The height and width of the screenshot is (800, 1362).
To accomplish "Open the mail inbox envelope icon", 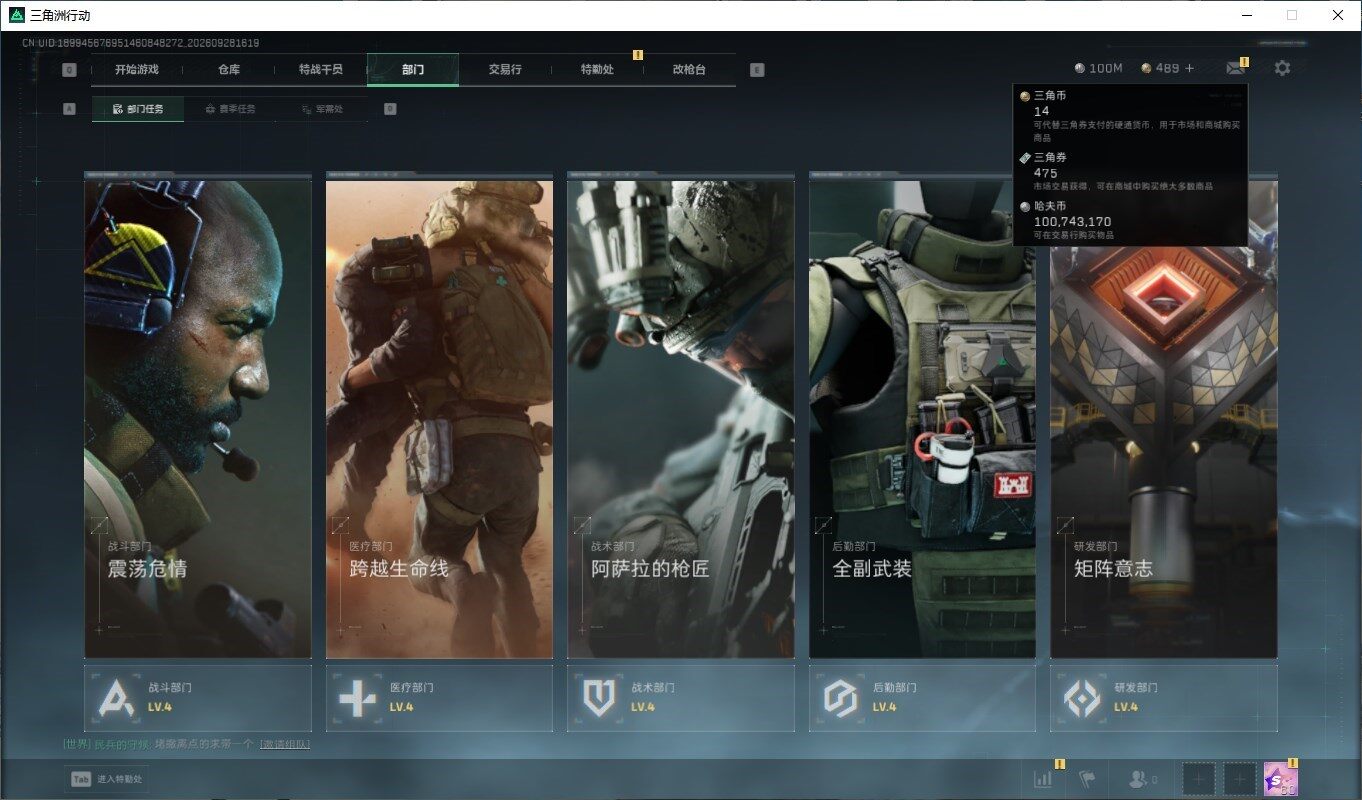I will pos(1236,68).
